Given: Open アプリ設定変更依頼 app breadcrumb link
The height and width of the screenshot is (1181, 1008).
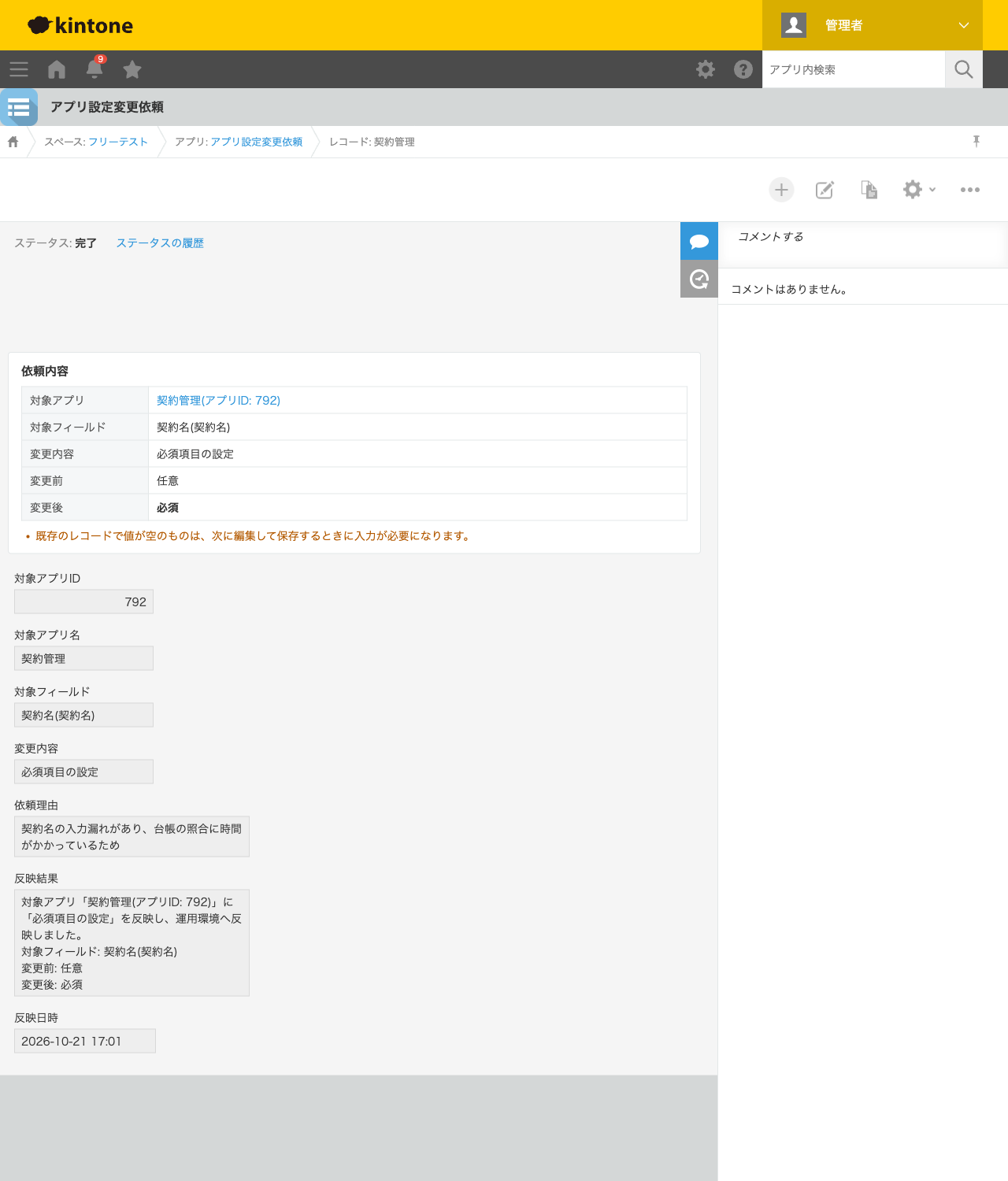Looking at the screenshot, I should 257,142.
